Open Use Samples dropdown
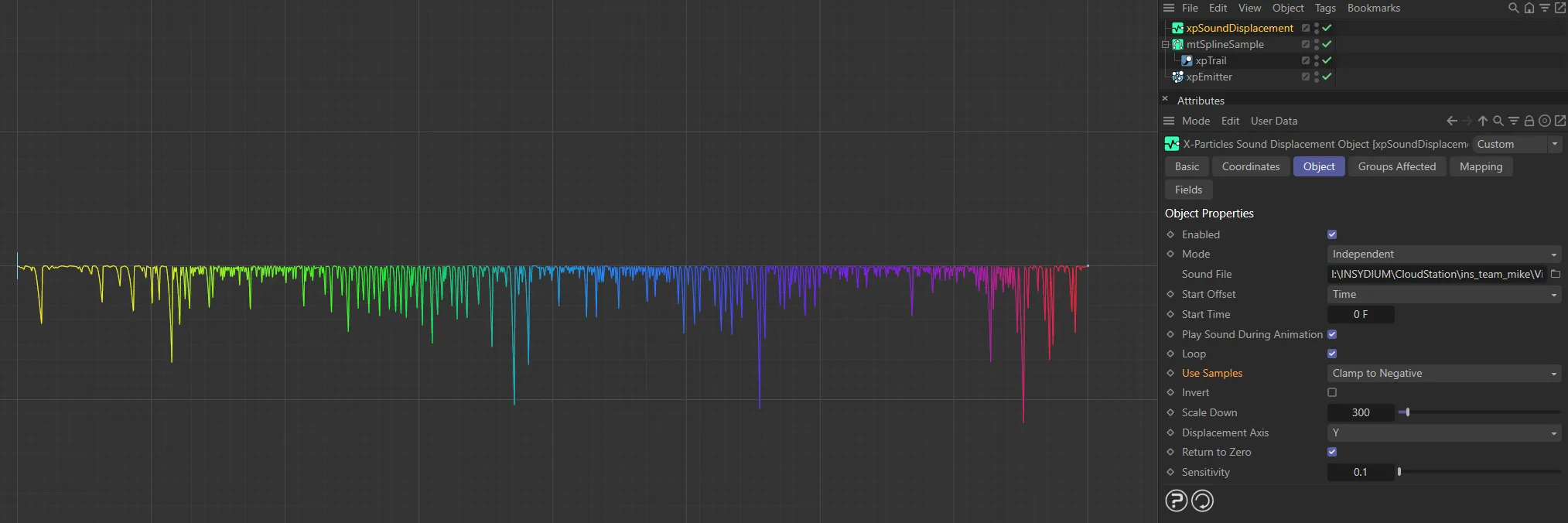Image resolution: width=1568 pixels, height=523 pixels. pos(1444,373)
